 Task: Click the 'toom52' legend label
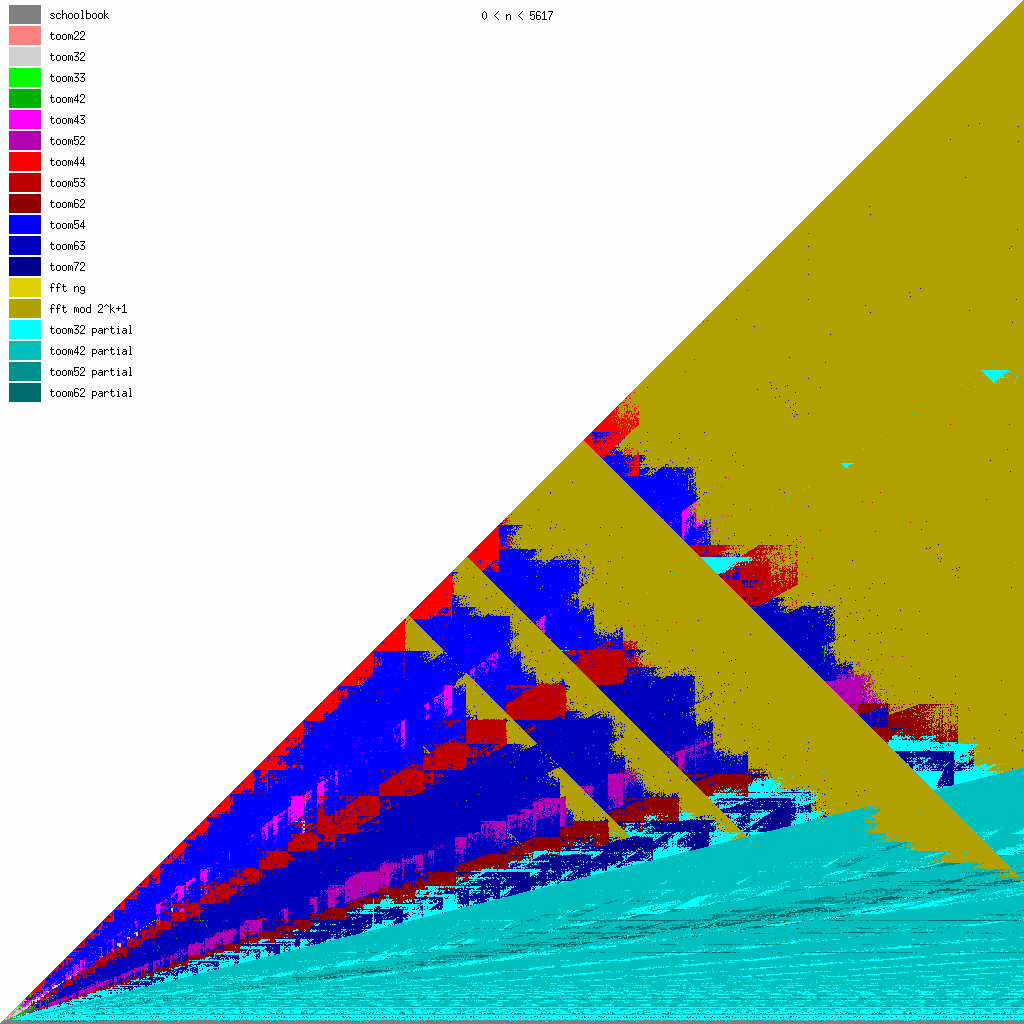tap(67, 140)
